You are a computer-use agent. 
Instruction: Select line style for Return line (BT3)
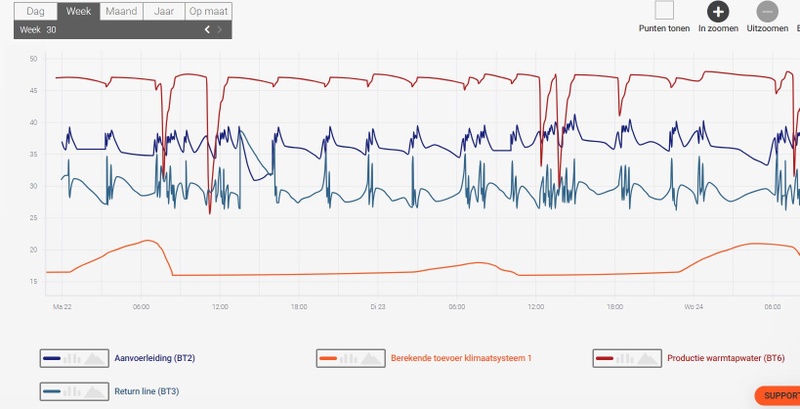52,392
